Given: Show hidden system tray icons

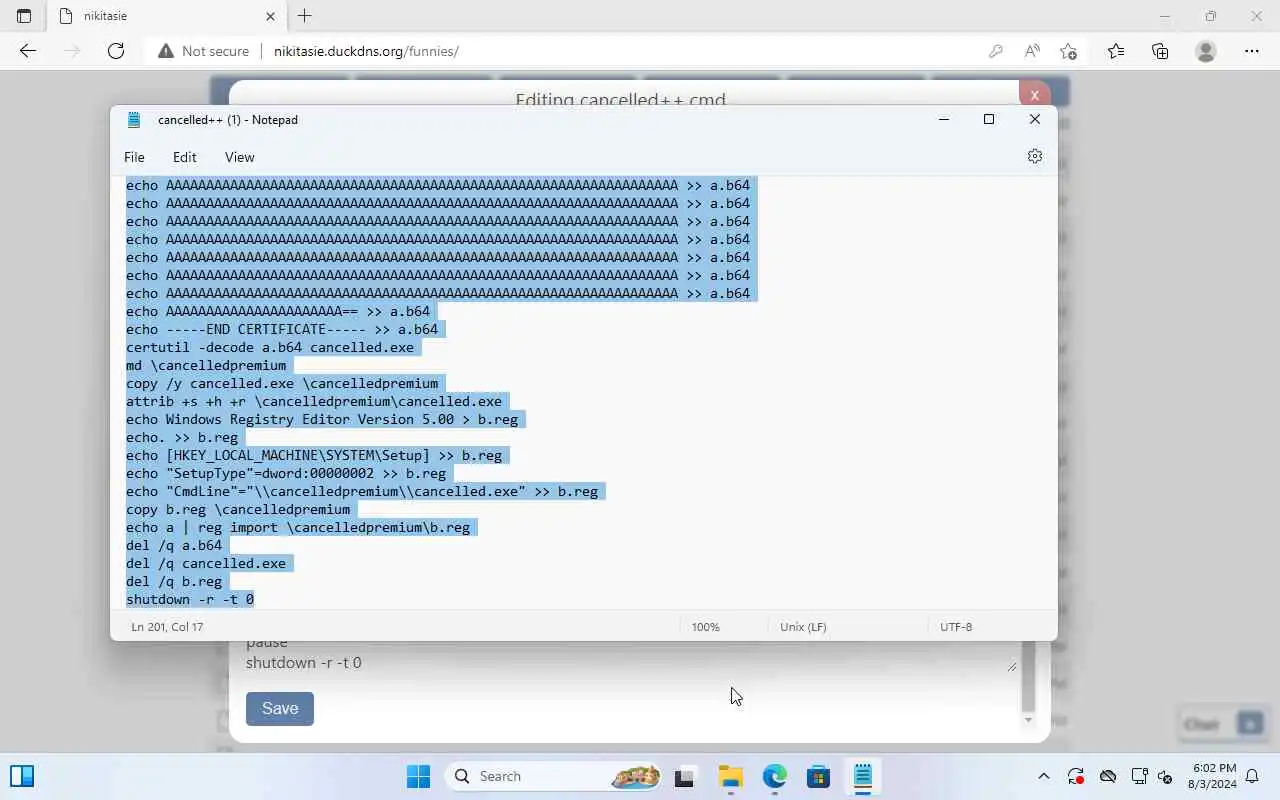Looking at the screenshot, I should (1044, 776).
